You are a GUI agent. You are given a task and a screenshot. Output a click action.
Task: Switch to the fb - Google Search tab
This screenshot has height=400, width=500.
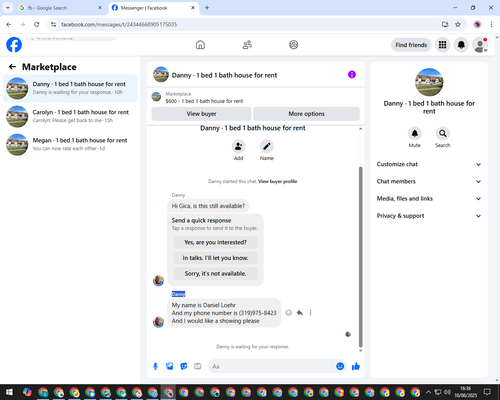point(60,8)
